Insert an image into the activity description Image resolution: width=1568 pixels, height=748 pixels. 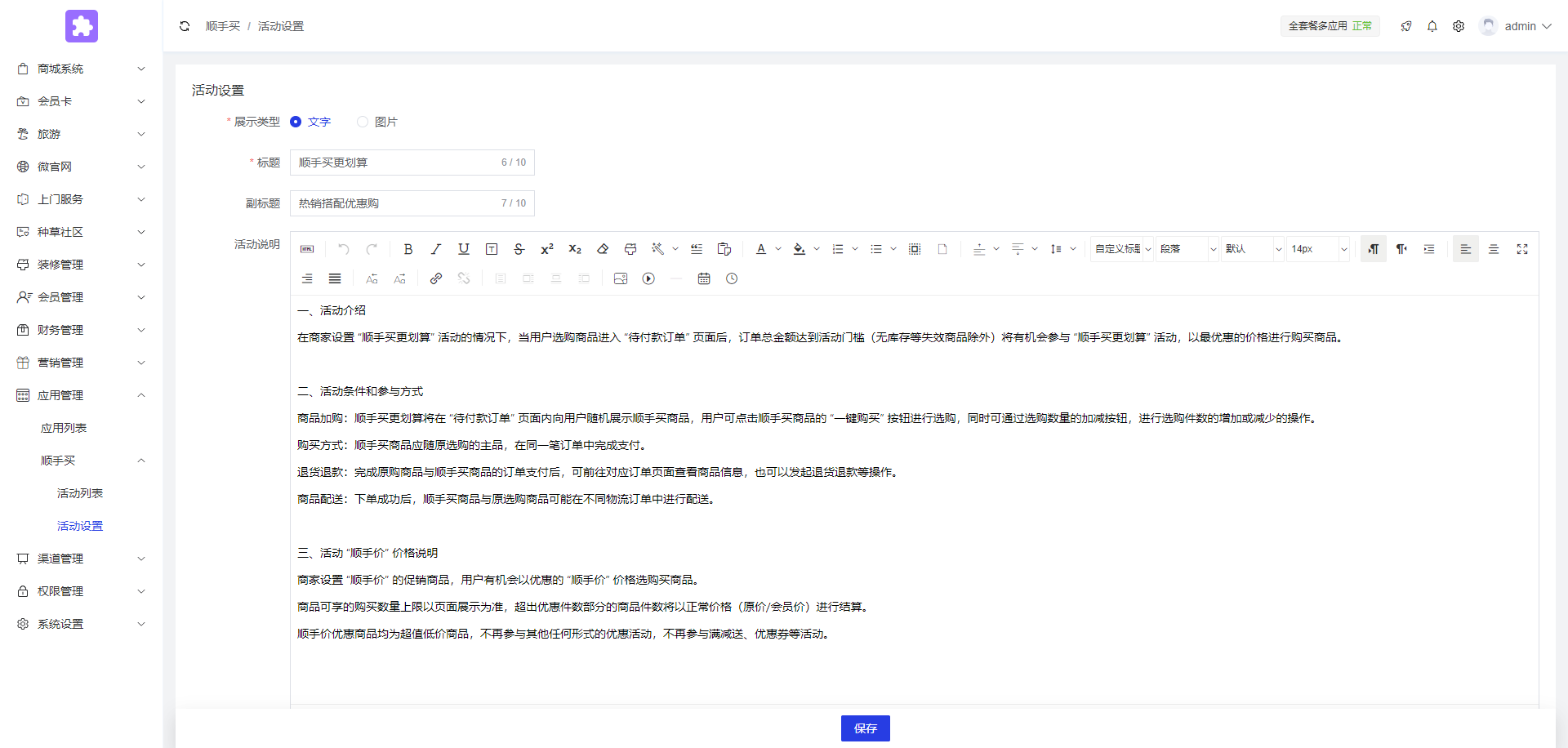pos(621,278)
